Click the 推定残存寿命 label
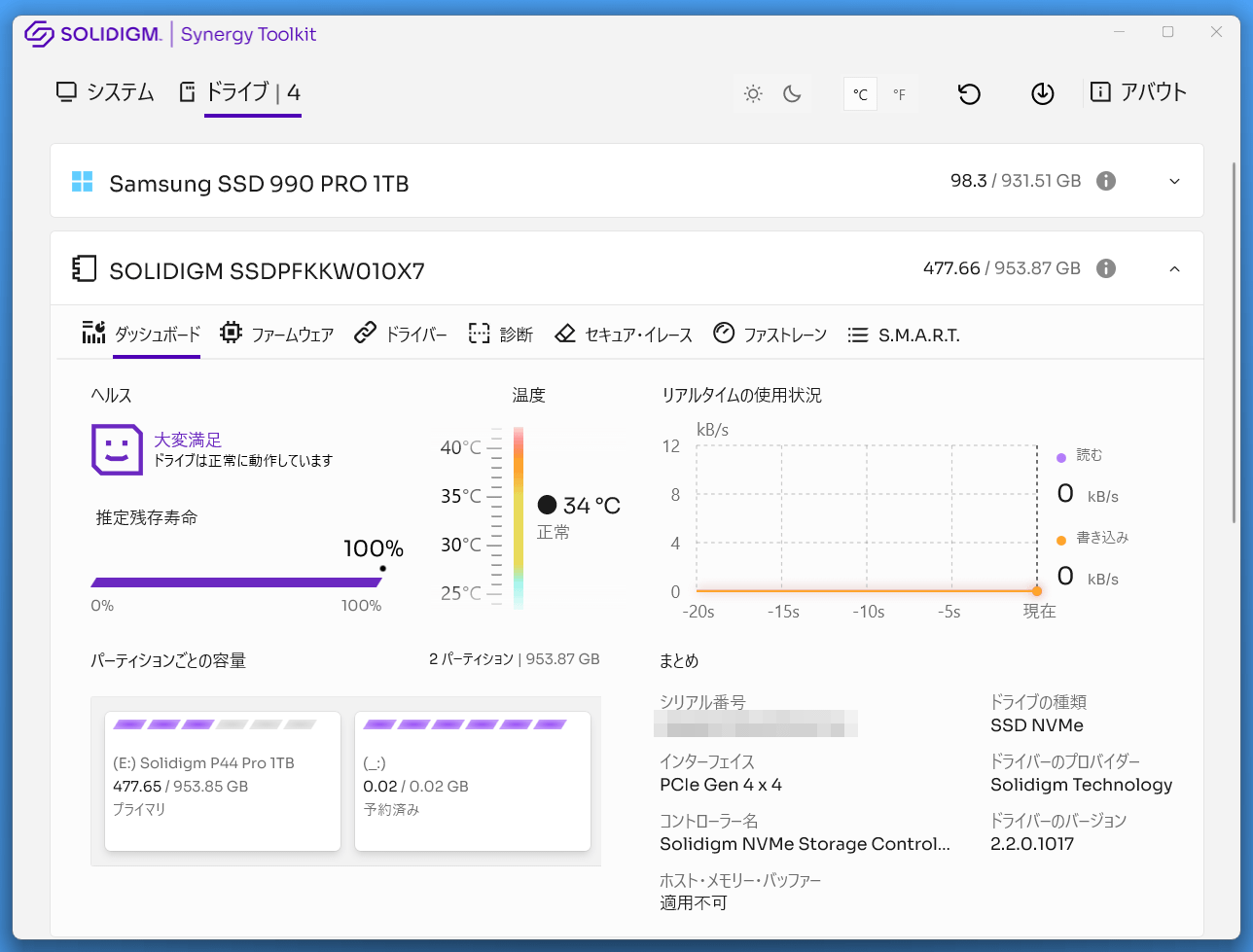 click(x=147, y=518)
